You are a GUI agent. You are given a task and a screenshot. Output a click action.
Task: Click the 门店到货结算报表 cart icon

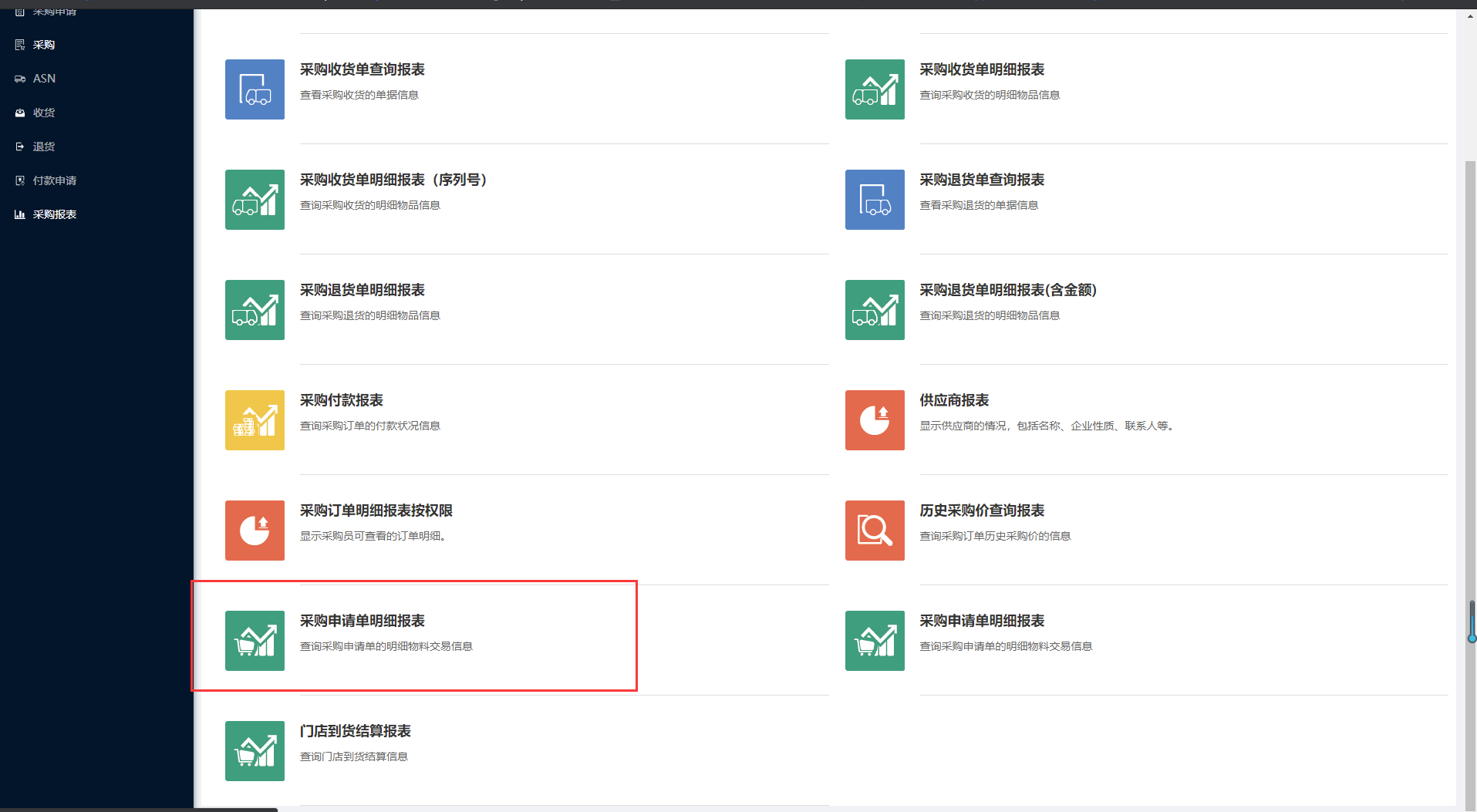coord(255,751)
